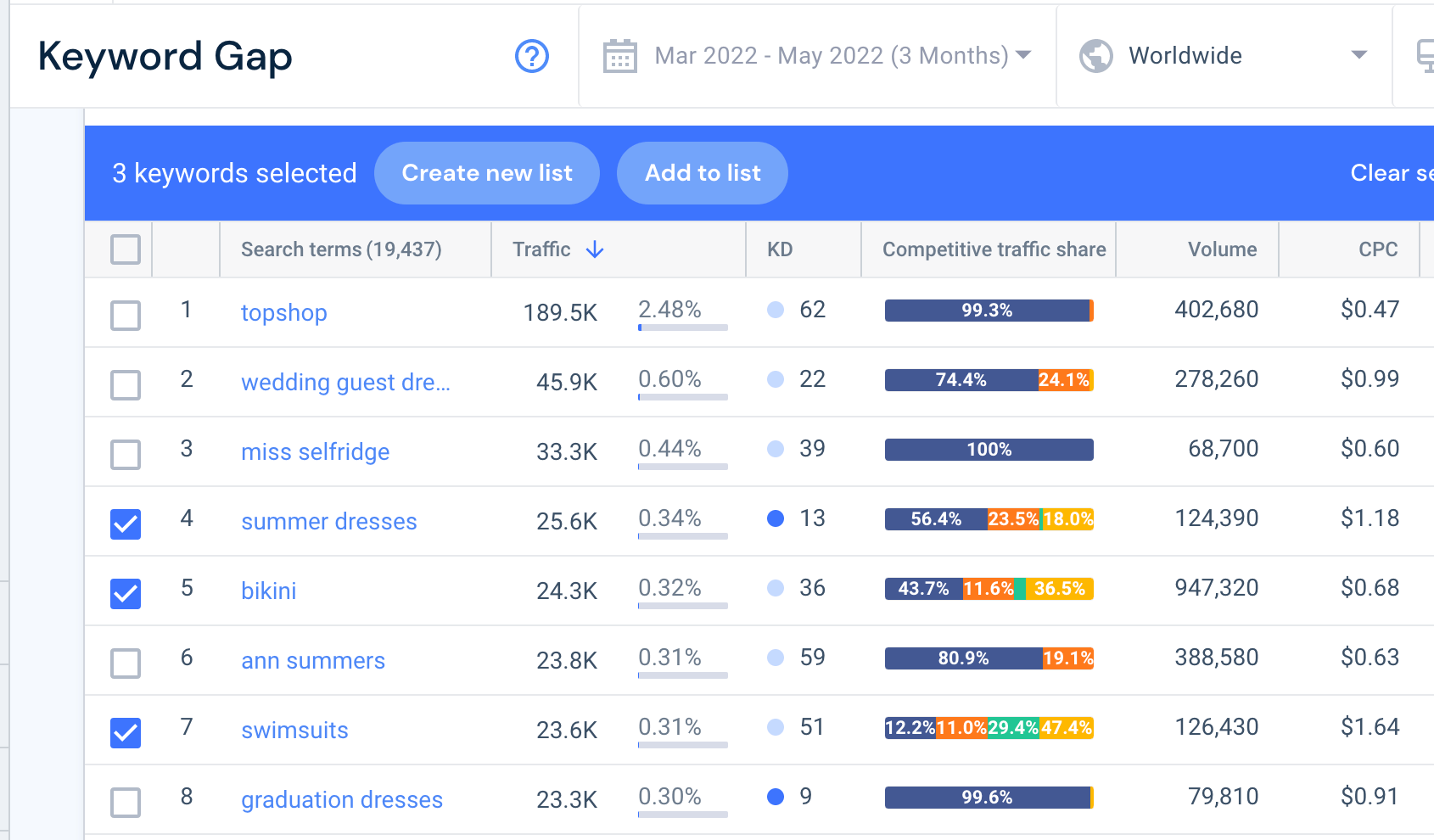Sort by the KD column header
Screen dimensions: 1434x840
coord(780,249)
